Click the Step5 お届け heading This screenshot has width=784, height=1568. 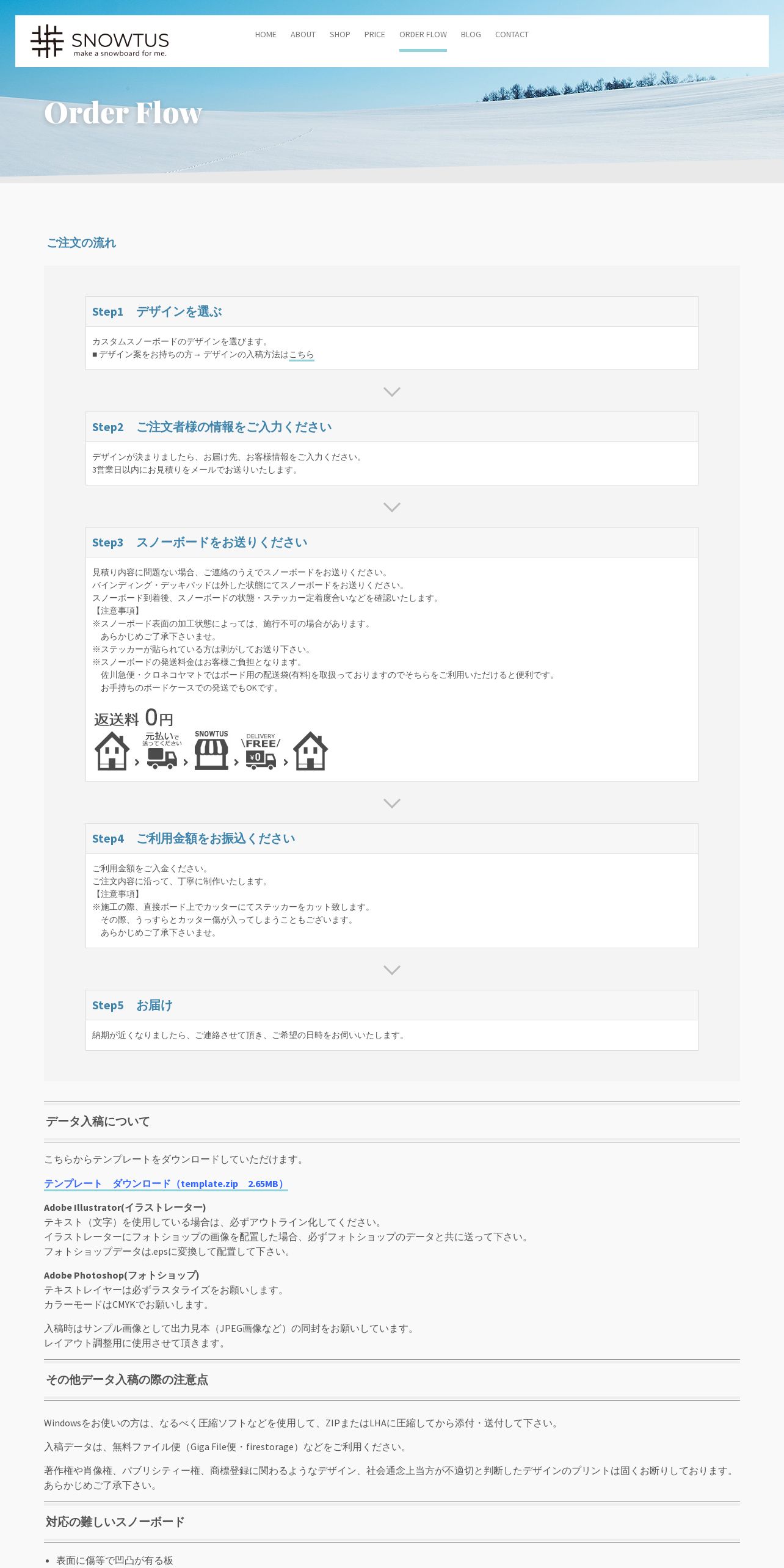pyautogui.click(x=132, y=1005)
